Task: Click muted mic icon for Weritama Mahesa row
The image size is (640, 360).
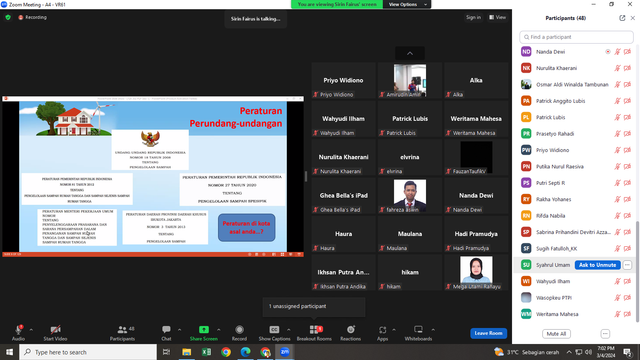Action: click(618, 314)
